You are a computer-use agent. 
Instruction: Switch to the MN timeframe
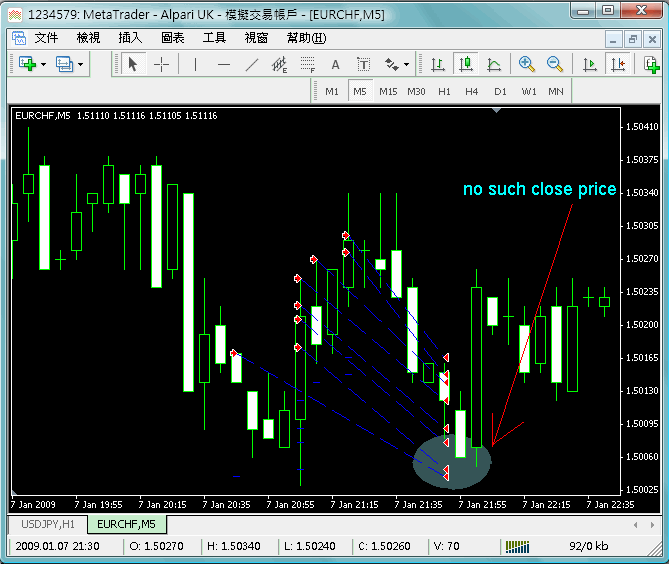[556, 91]
